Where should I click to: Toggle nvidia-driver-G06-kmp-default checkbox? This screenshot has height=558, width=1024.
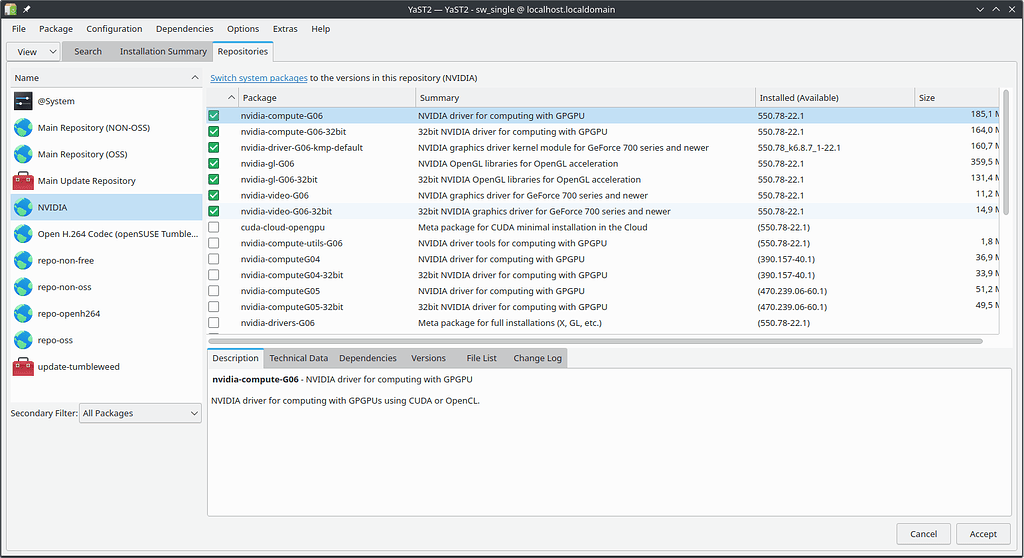(214, 148)
